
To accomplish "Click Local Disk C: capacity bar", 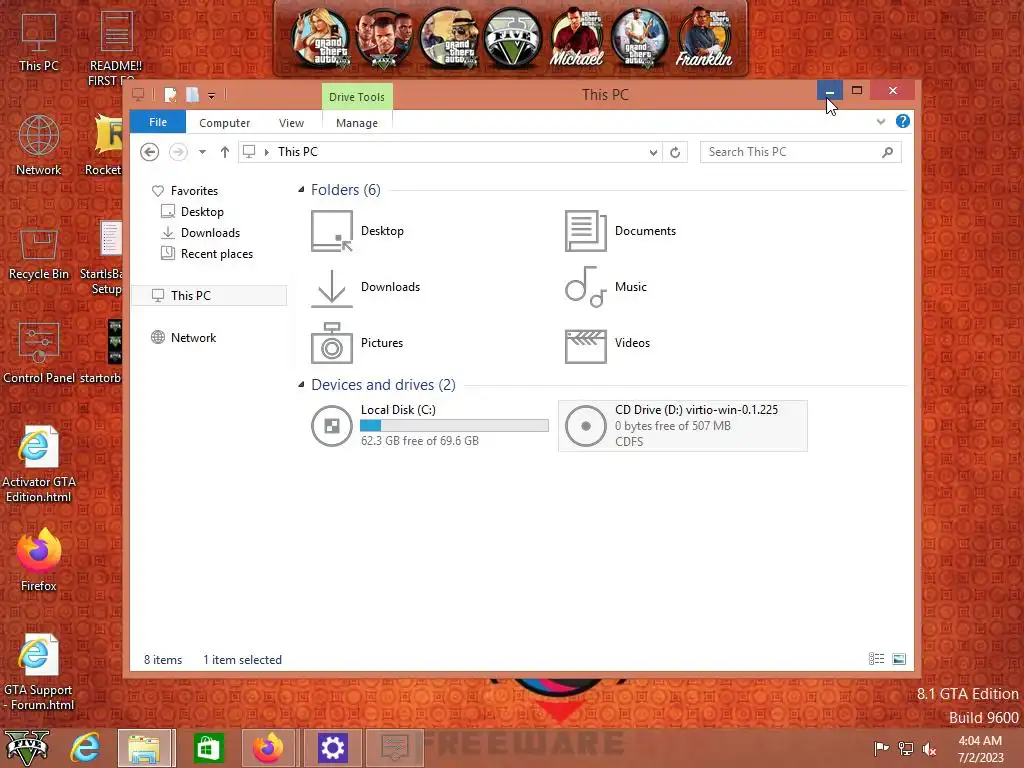I will click(455, 425).
